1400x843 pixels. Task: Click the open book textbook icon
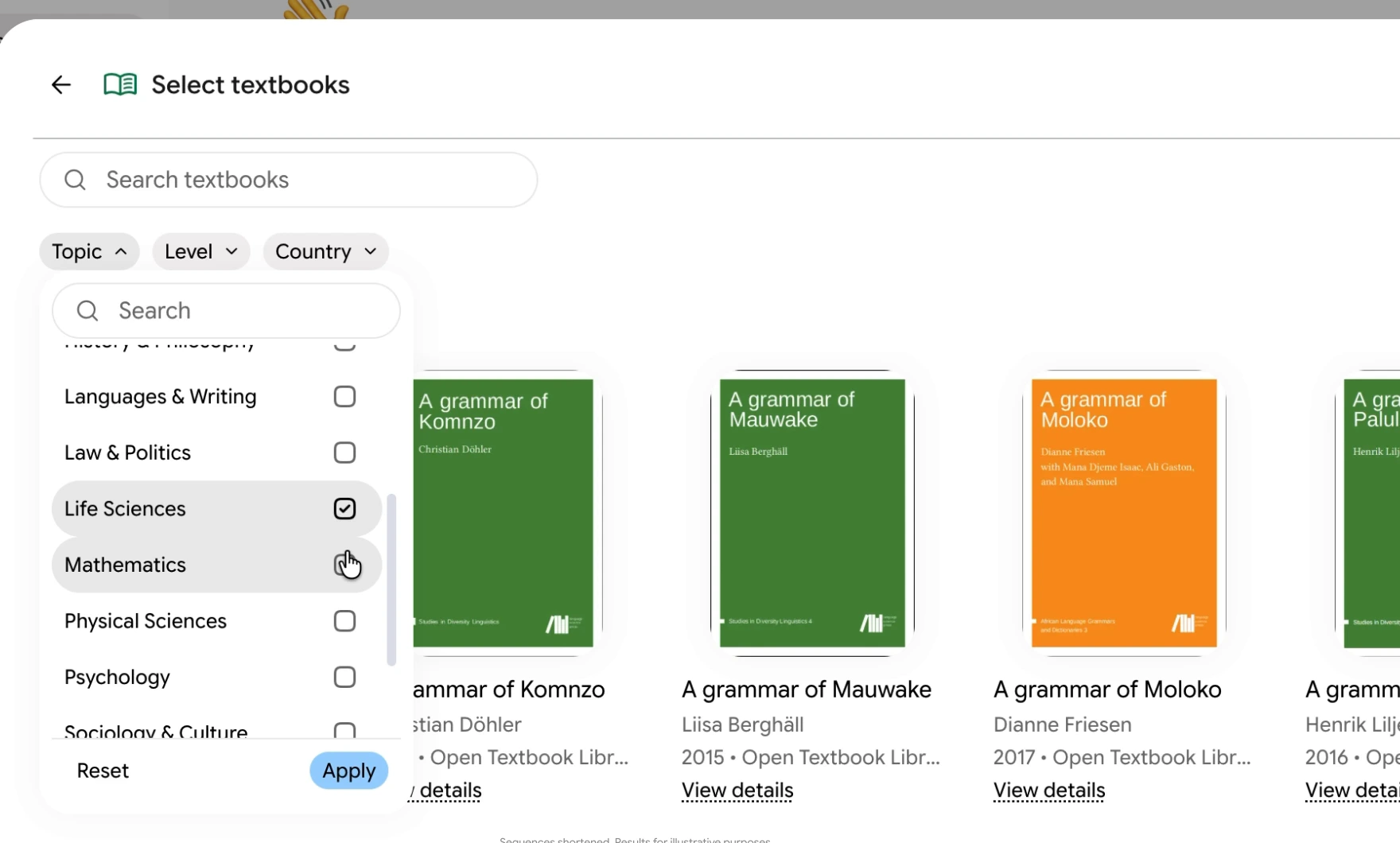[120, 84]
